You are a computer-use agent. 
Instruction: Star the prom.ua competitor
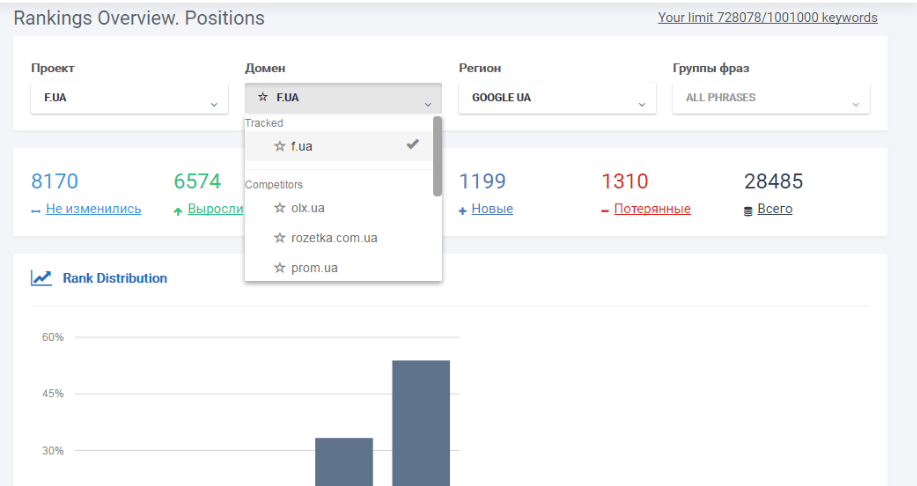click(280, 268)
